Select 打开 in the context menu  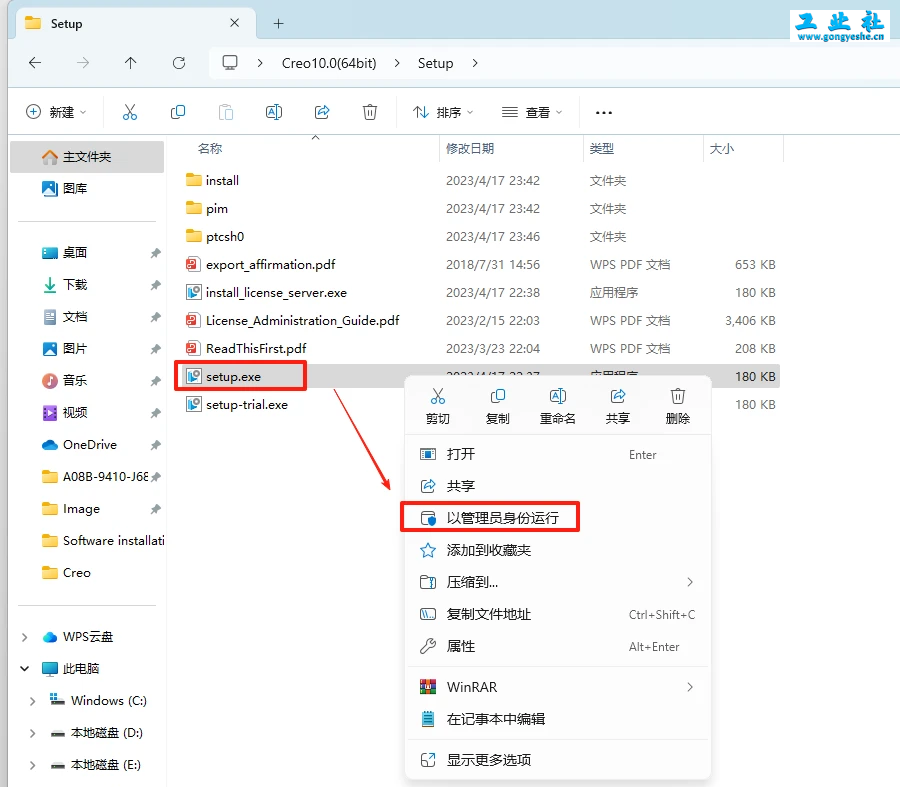[558, 455]
